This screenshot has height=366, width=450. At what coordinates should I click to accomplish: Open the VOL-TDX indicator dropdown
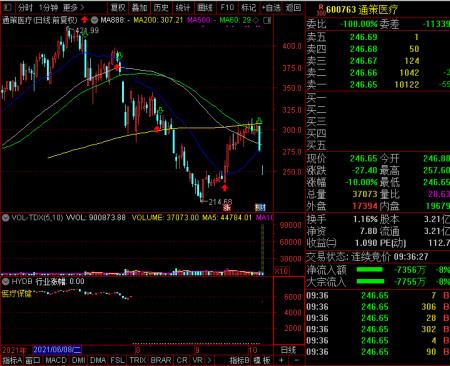click(5, 218)
